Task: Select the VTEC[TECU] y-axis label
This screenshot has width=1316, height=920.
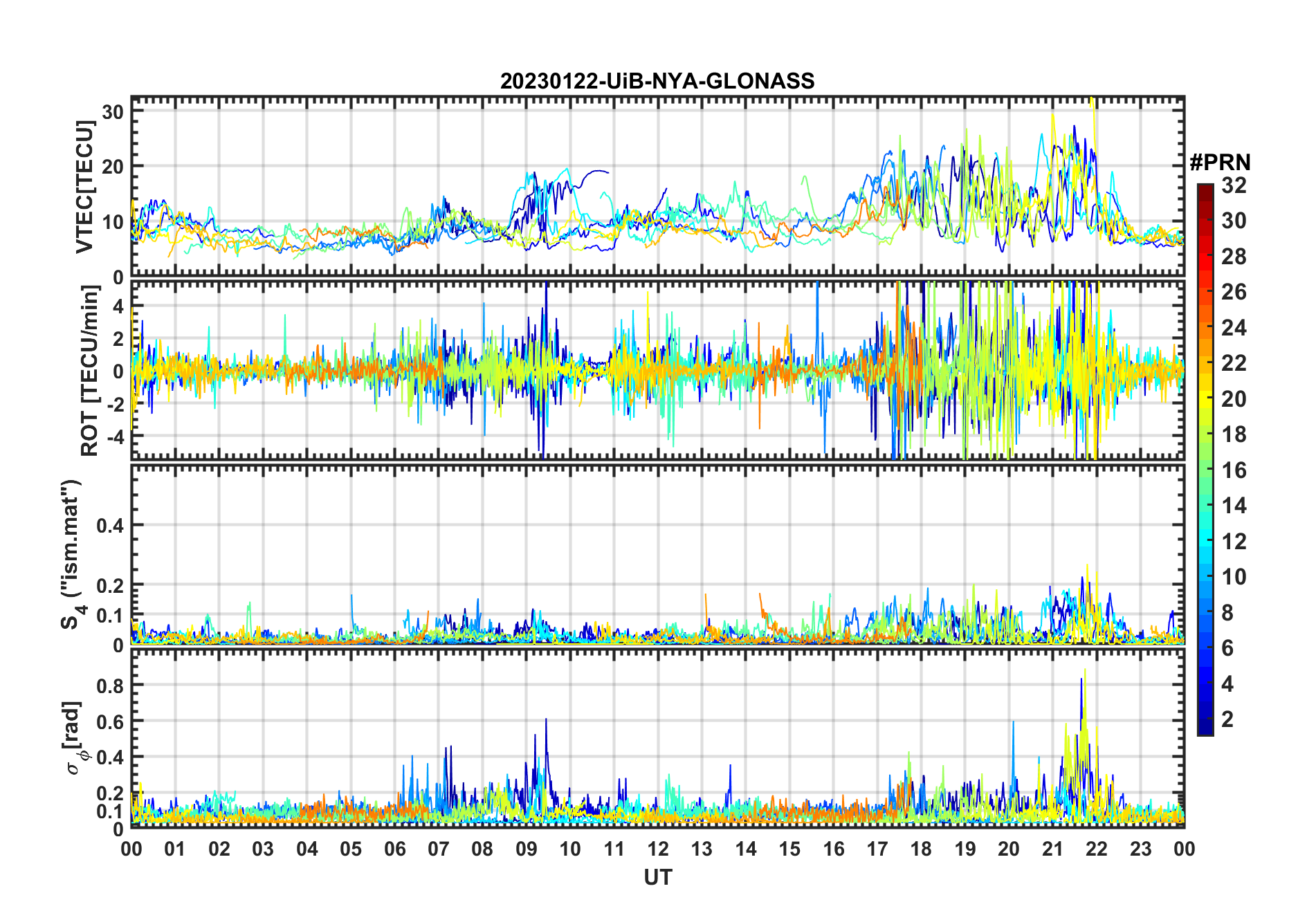Action: pyautogui.click(x=84, y=187)
